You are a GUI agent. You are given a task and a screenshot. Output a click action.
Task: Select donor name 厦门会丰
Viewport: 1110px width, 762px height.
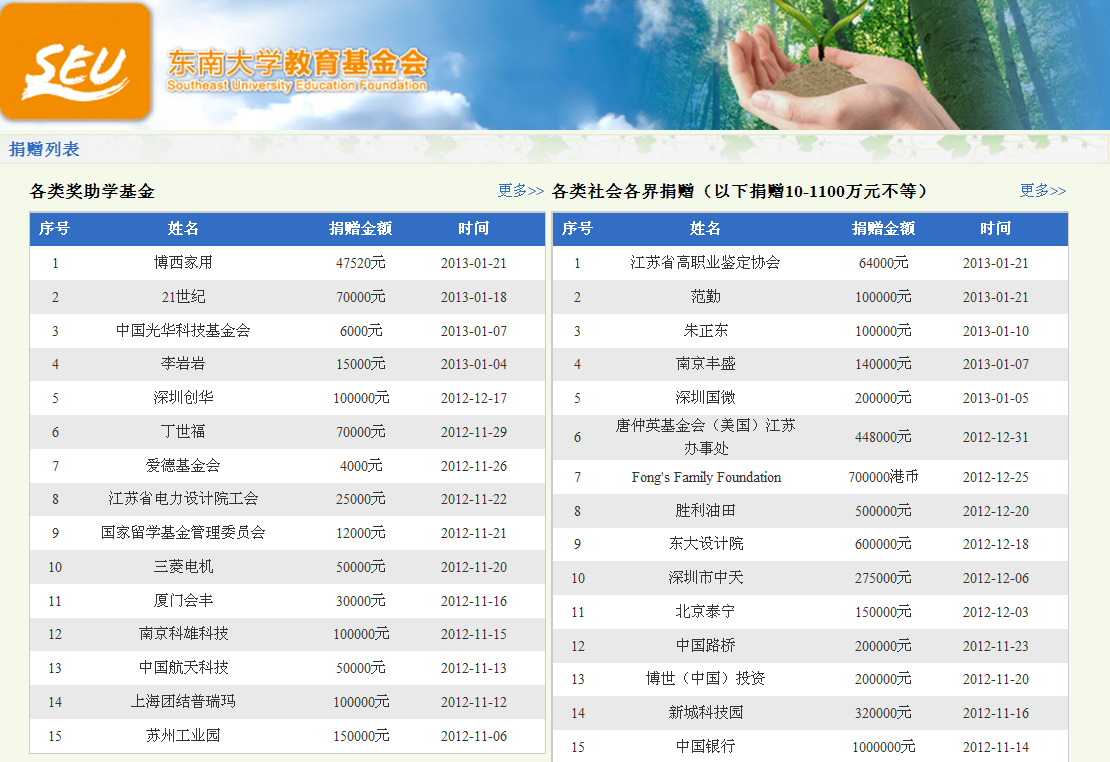click(183, 601)
